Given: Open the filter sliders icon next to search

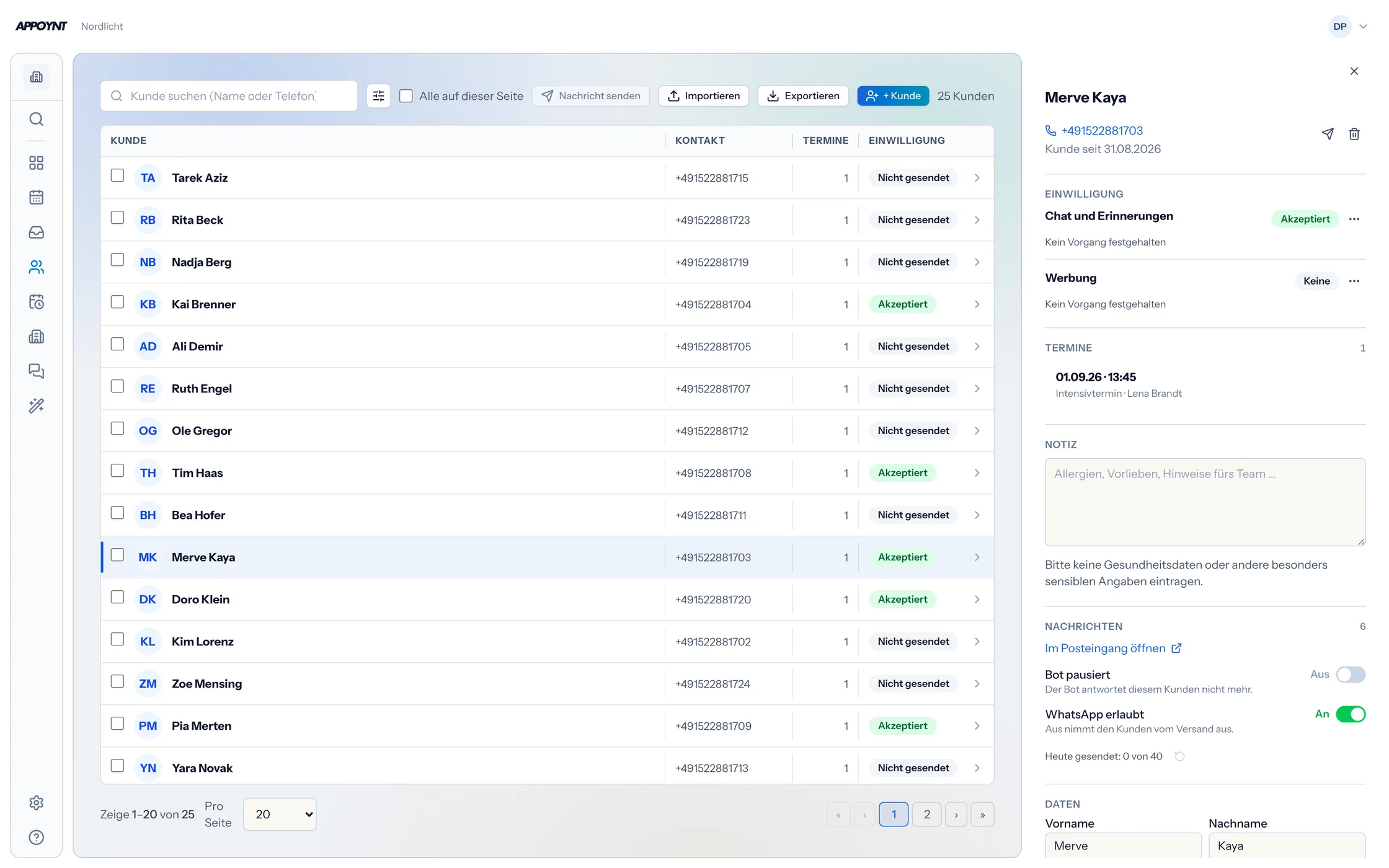Looking at the screenshot, I should coord(379,96).
